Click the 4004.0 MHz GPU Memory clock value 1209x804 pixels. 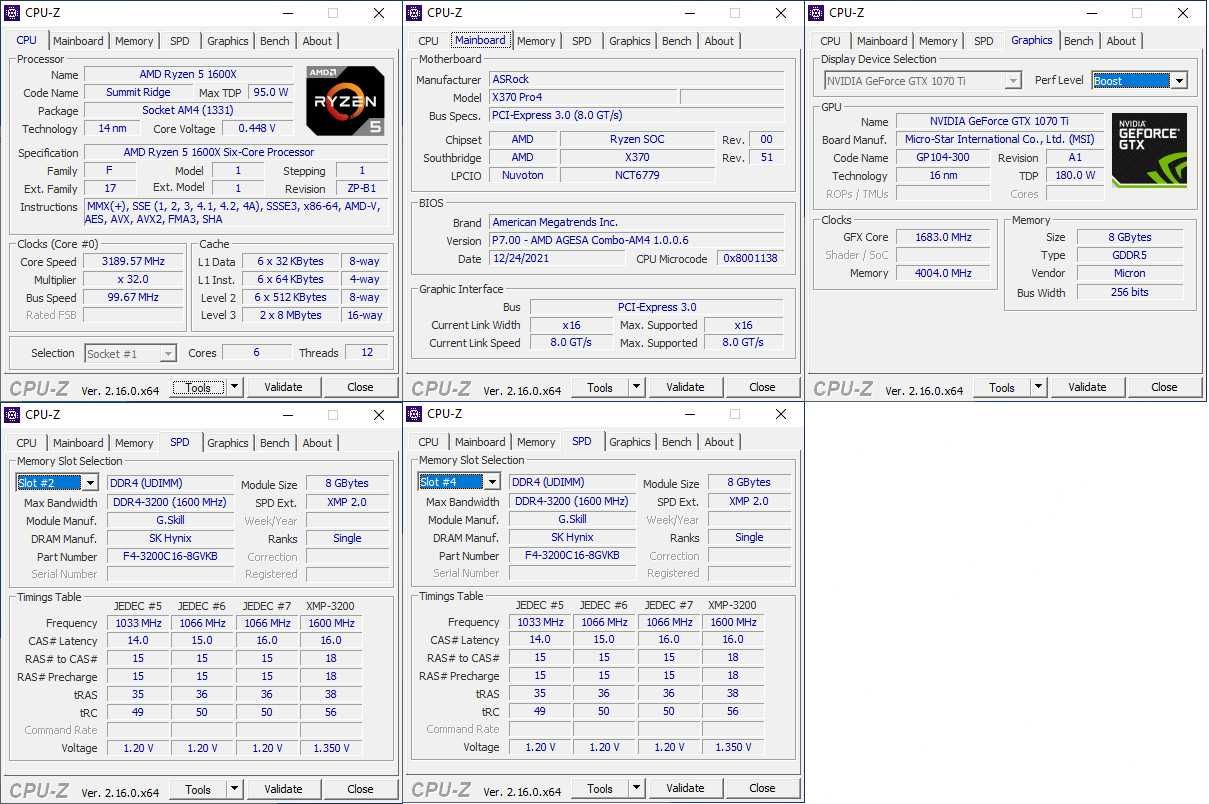tap(943, 274)
